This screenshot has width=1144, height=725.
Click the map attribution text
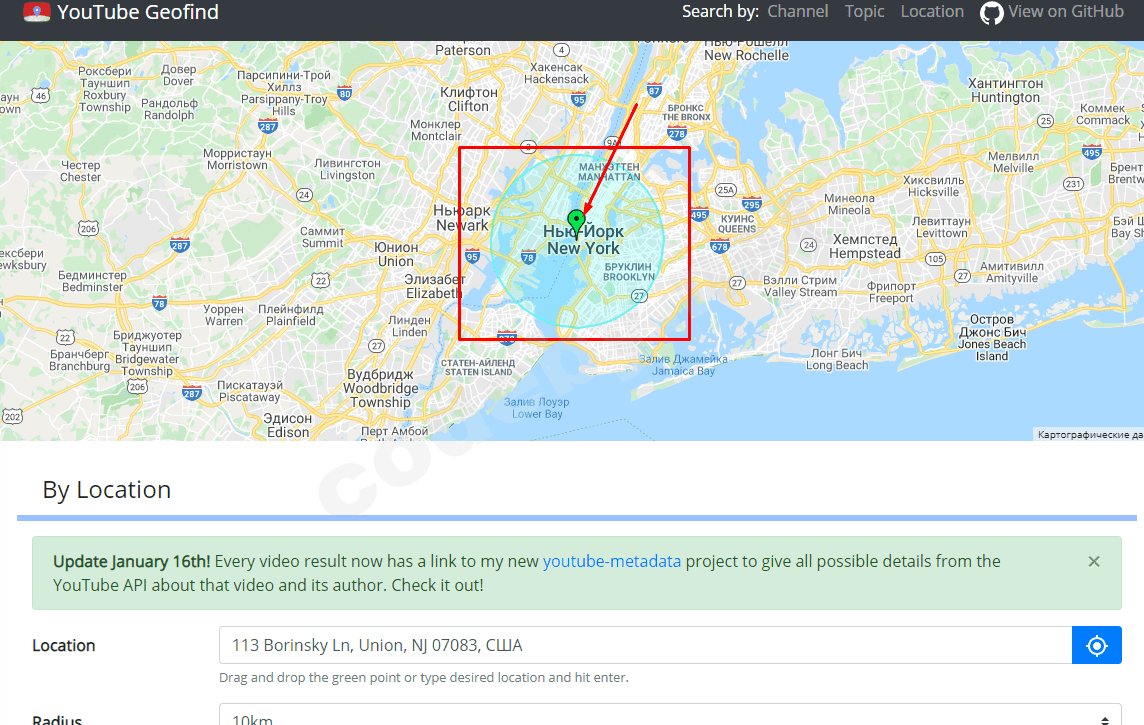pyautogui.click(x=1089, y=435)
